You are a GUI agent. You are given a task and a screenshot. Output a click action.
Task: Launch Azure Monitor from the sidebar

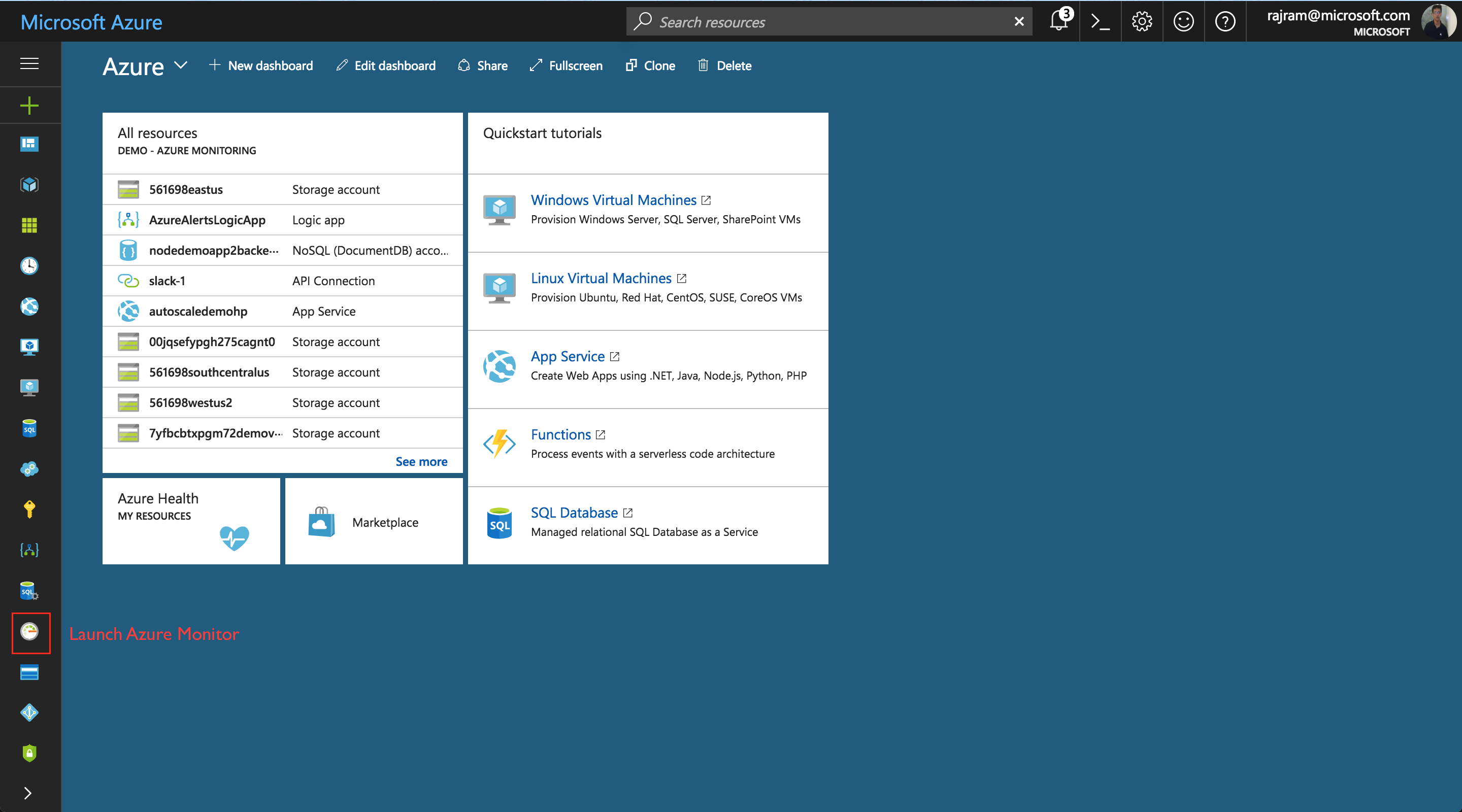click(x=29, y=631)
